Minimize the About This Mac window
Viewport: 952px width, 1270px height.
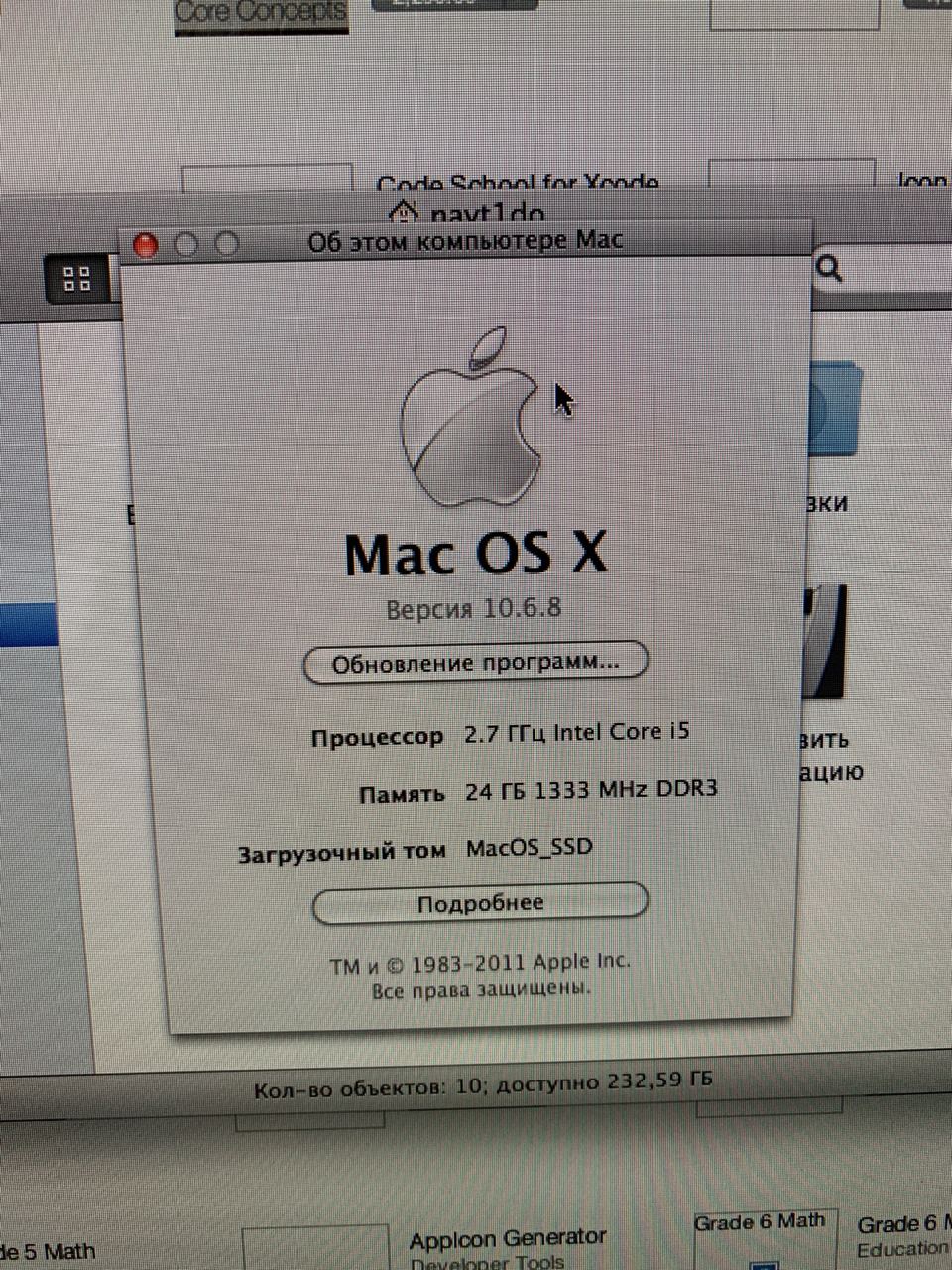(x=186, y=244)
